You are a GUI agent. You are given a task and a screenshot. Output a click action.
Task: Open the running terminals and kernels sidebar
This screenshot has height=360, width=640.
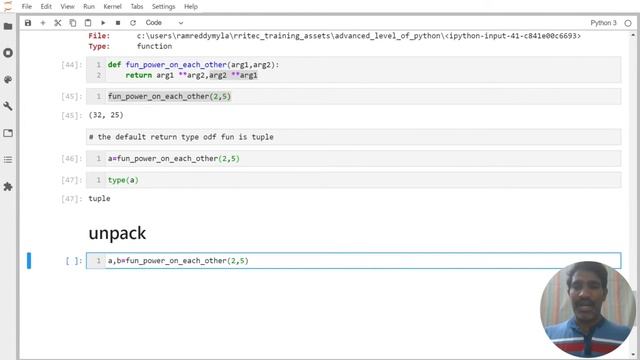(x=8, y=53)
